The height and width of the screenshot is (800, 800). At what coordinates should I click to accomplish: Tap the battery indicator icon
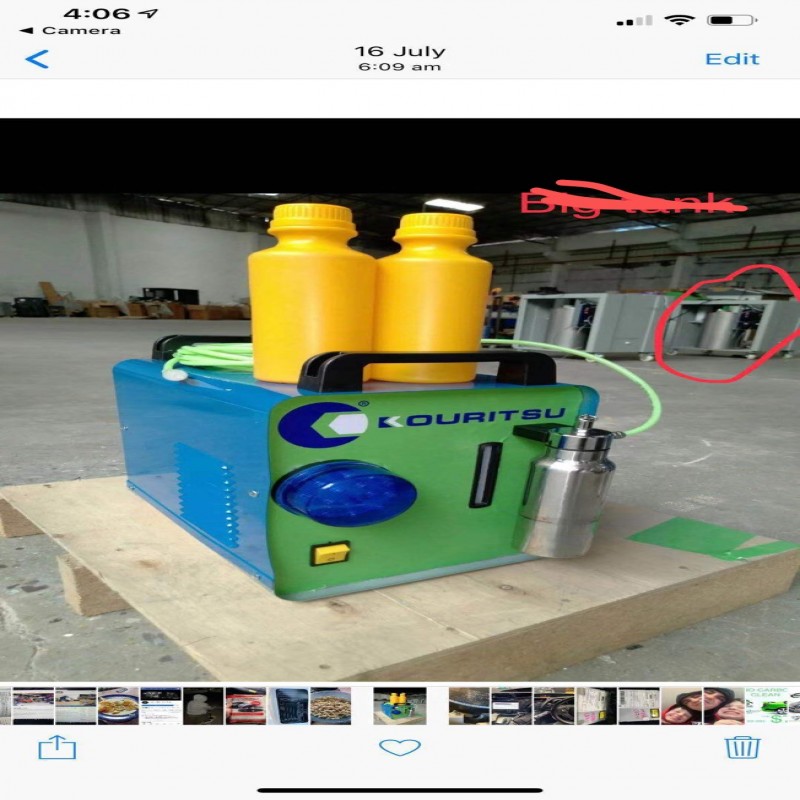(x=732, y=20)
